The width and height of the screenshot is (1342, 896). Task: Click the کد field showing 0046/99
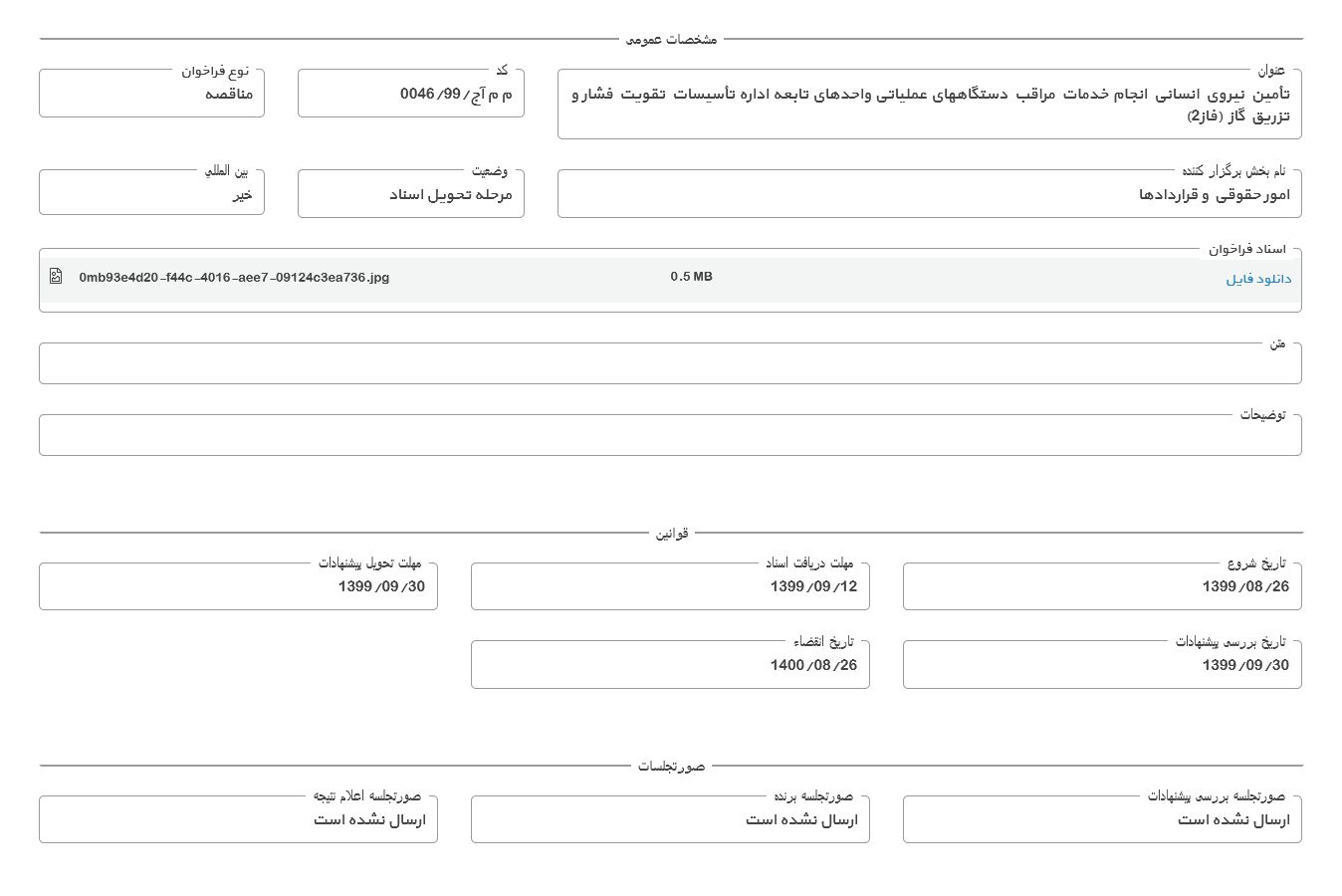point(411,94)
